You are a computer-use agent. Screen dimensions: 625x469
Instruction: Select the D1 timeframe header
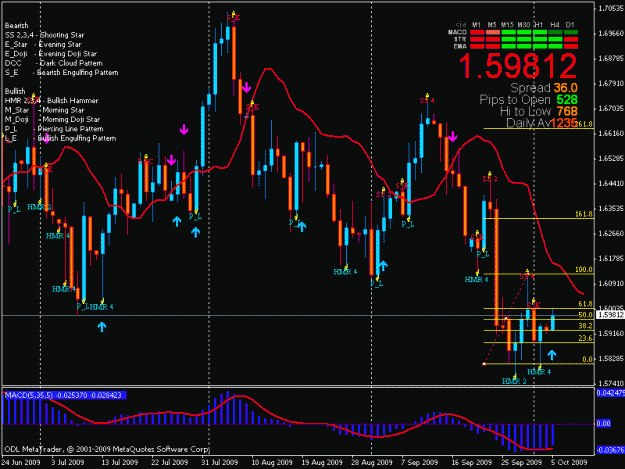[570, 25]
